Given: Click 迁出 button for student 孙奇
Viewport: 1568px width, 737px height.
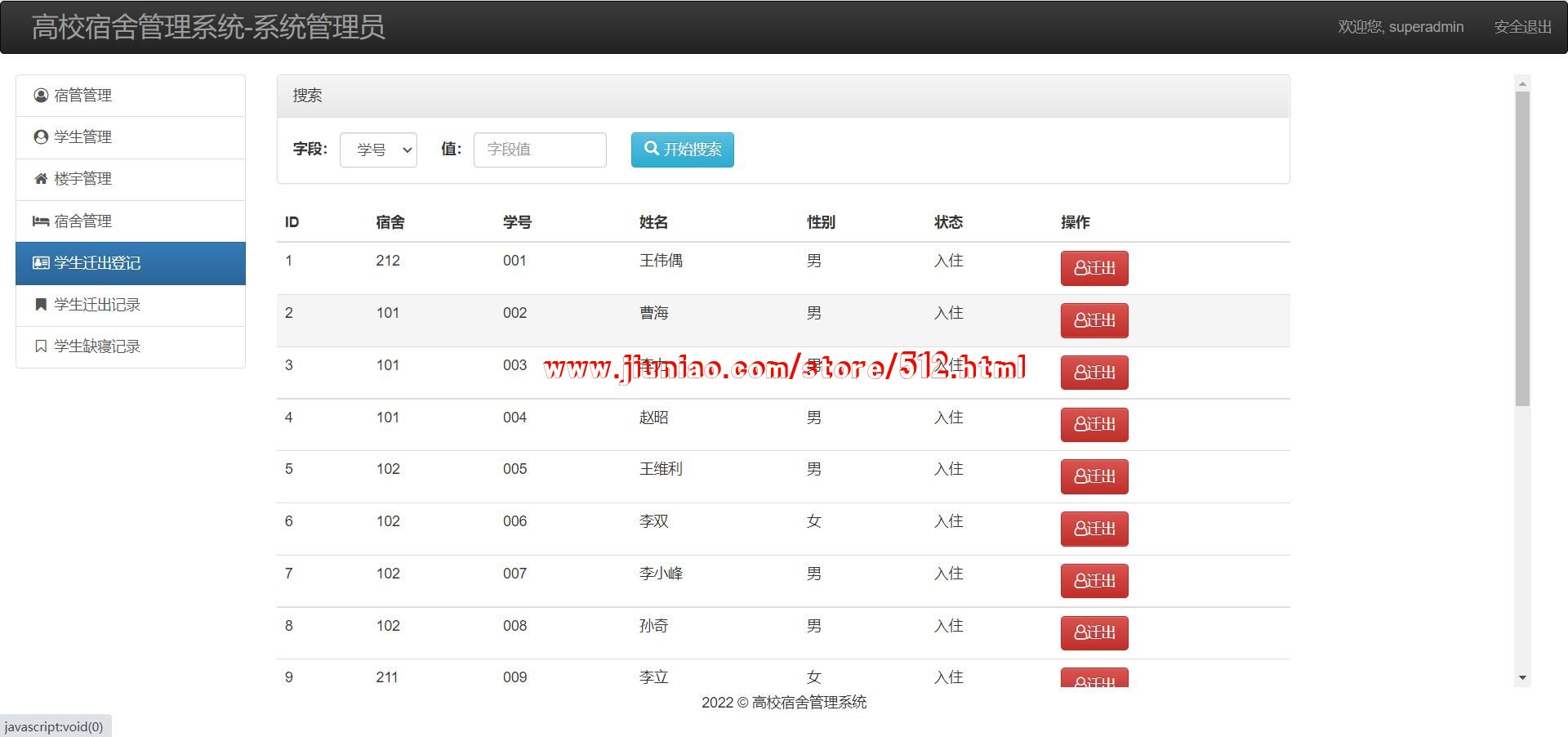Looking at the screenshot, I should click(x=1094, y=633).
